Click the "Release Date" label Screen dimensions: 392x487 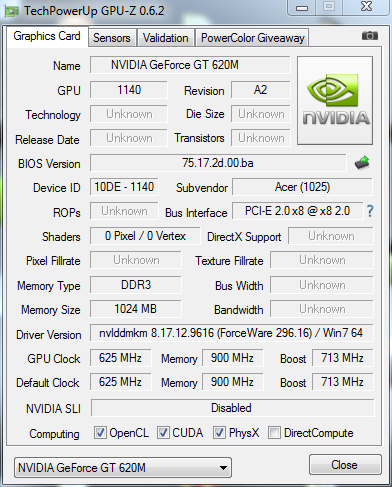[x=47, y=140]
